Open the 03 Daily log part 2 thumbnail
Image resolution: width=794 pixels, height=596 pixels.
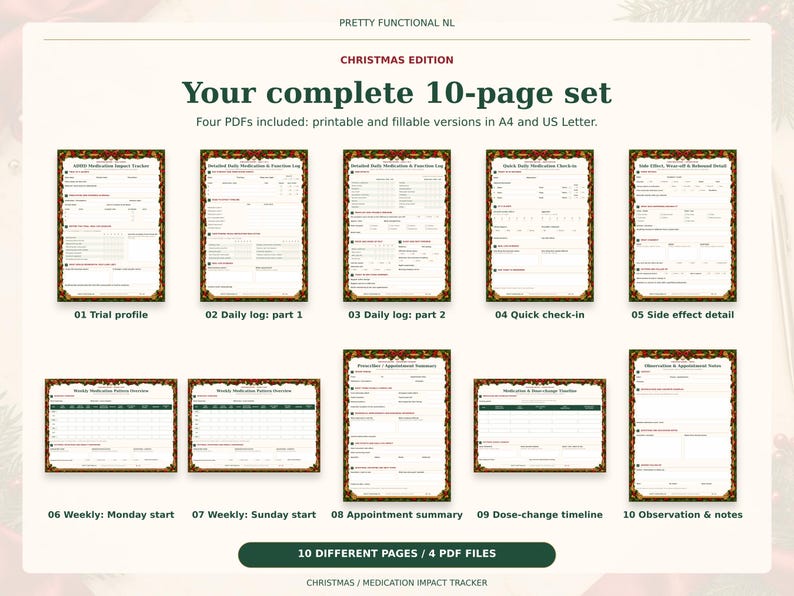tap(397, 226)
